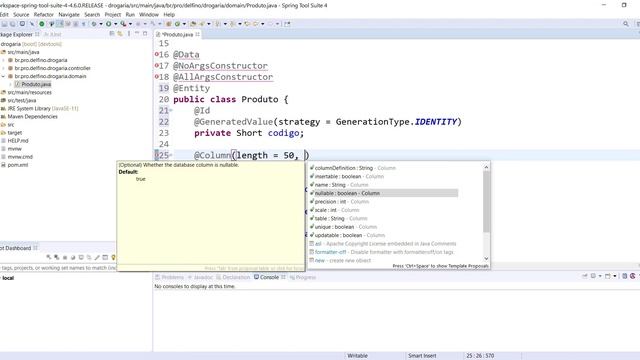Click the pencil icon in Boot Dashboard toolbar
Image resolution: width=640 pixels, height=360 pixels.
[x=97, y=257]
